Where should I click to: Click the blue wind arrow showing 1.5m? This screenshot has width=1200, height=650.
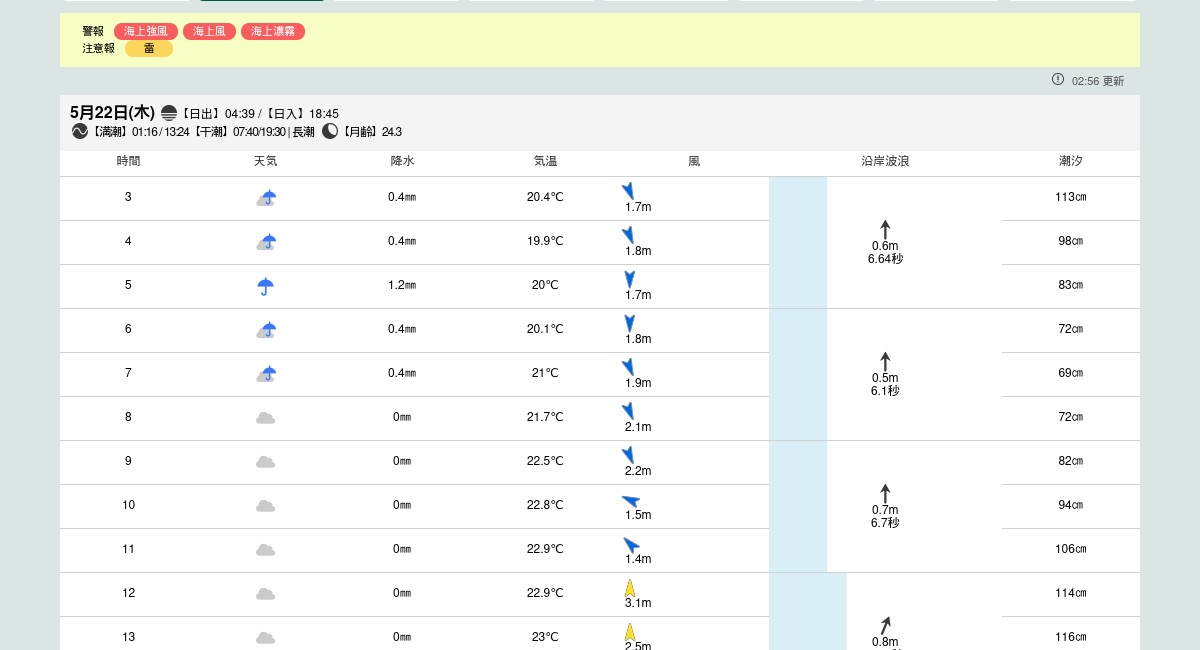coord(631,501)
